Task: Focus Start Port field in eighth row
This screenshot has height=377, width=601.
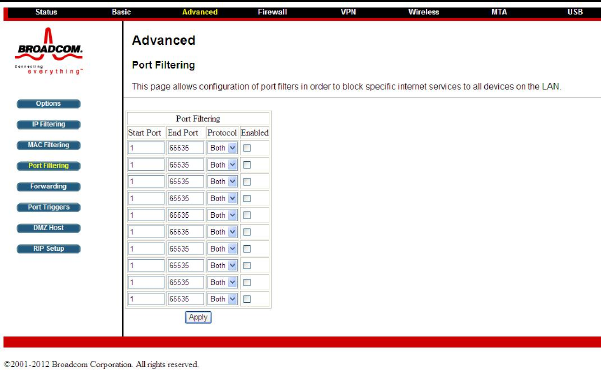Action: [146, 265]
